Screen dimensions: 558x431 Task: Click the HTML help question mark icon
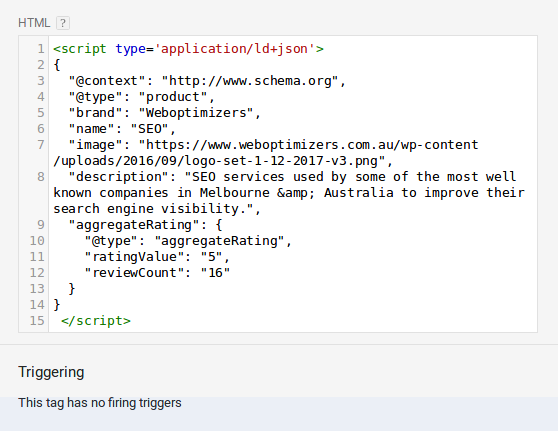(x=63, y=23)
